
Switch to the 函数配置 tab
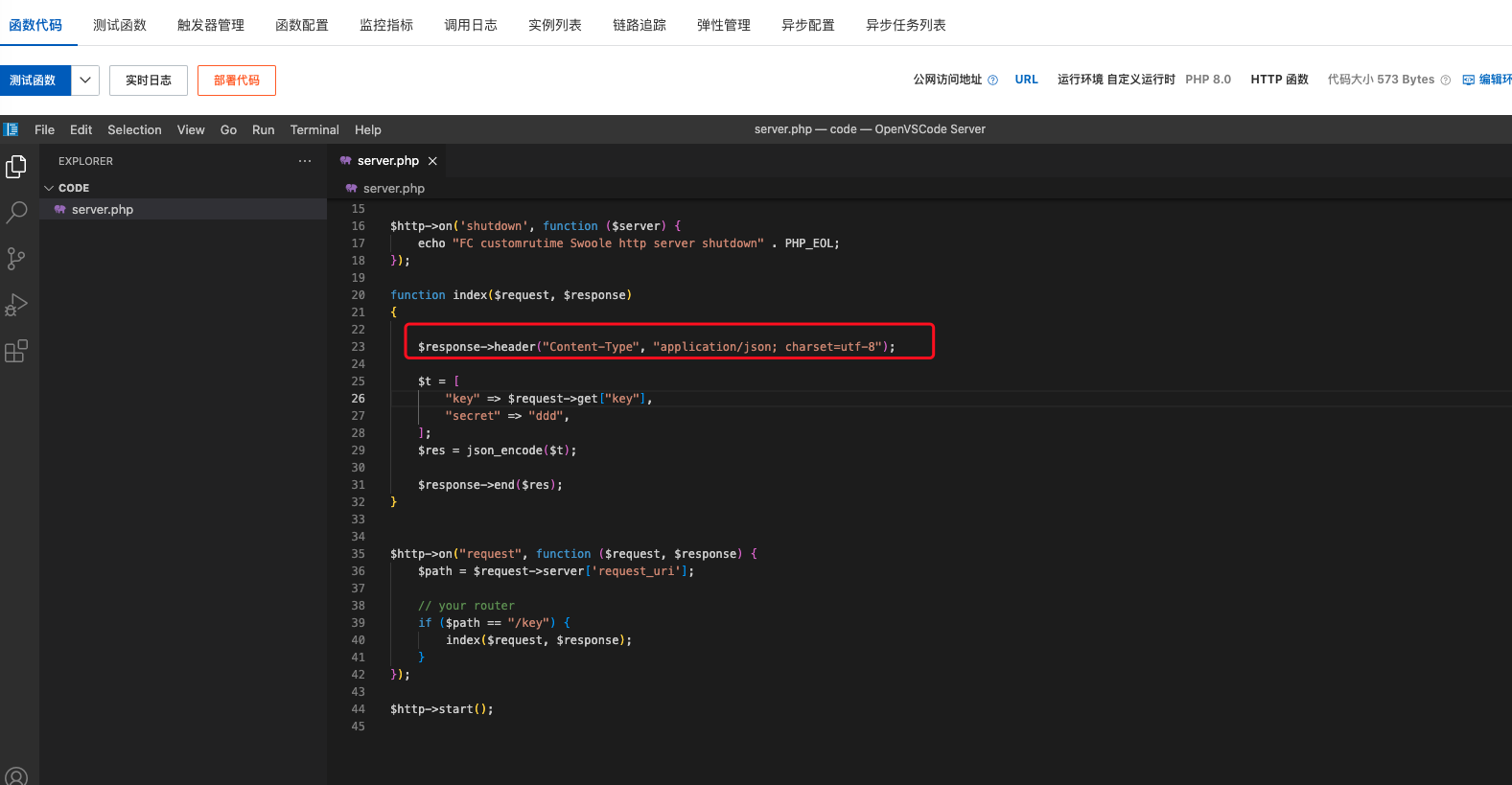(x=302, y=25)
